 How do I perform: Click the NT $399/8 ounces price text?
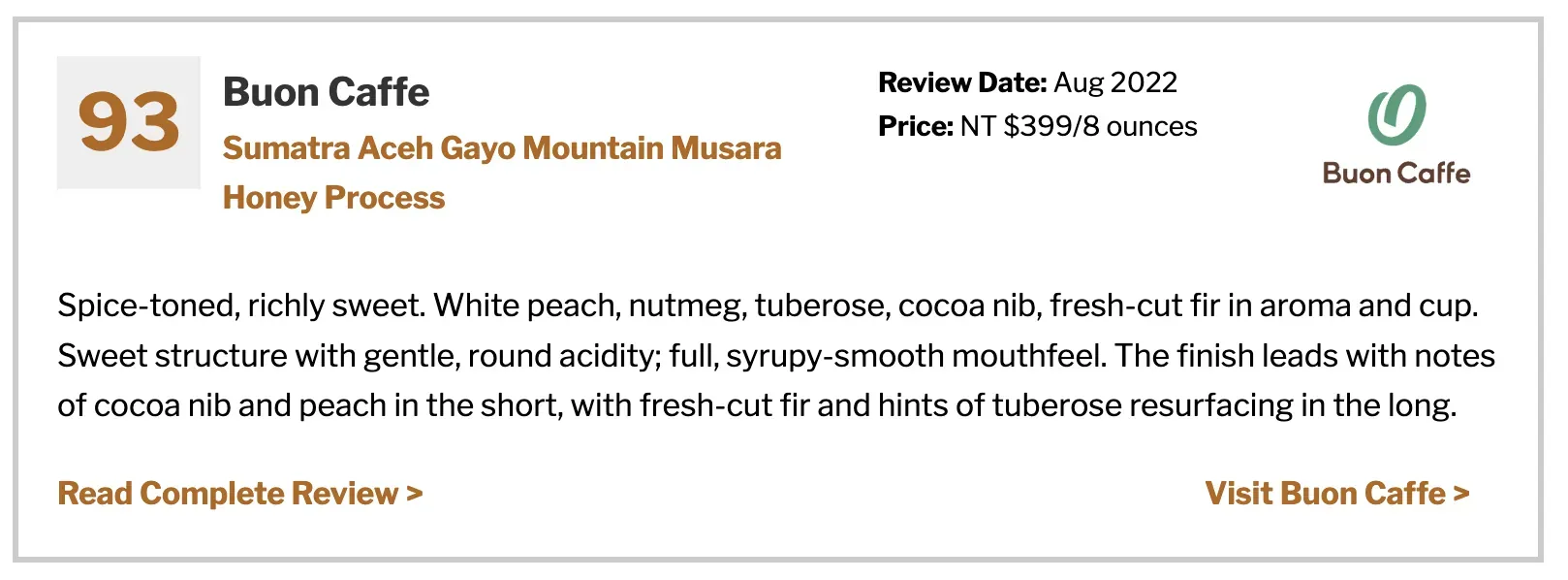(x=1079, y=126)
